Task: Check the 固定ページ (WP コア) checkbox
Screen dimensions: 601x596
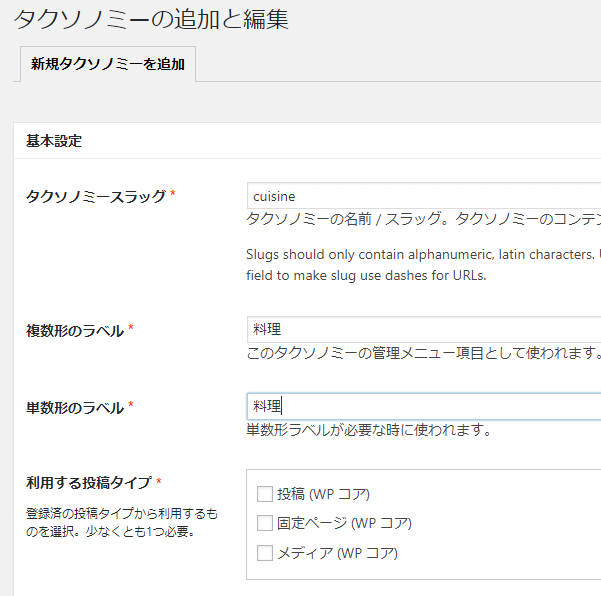Action: (265, 523)
